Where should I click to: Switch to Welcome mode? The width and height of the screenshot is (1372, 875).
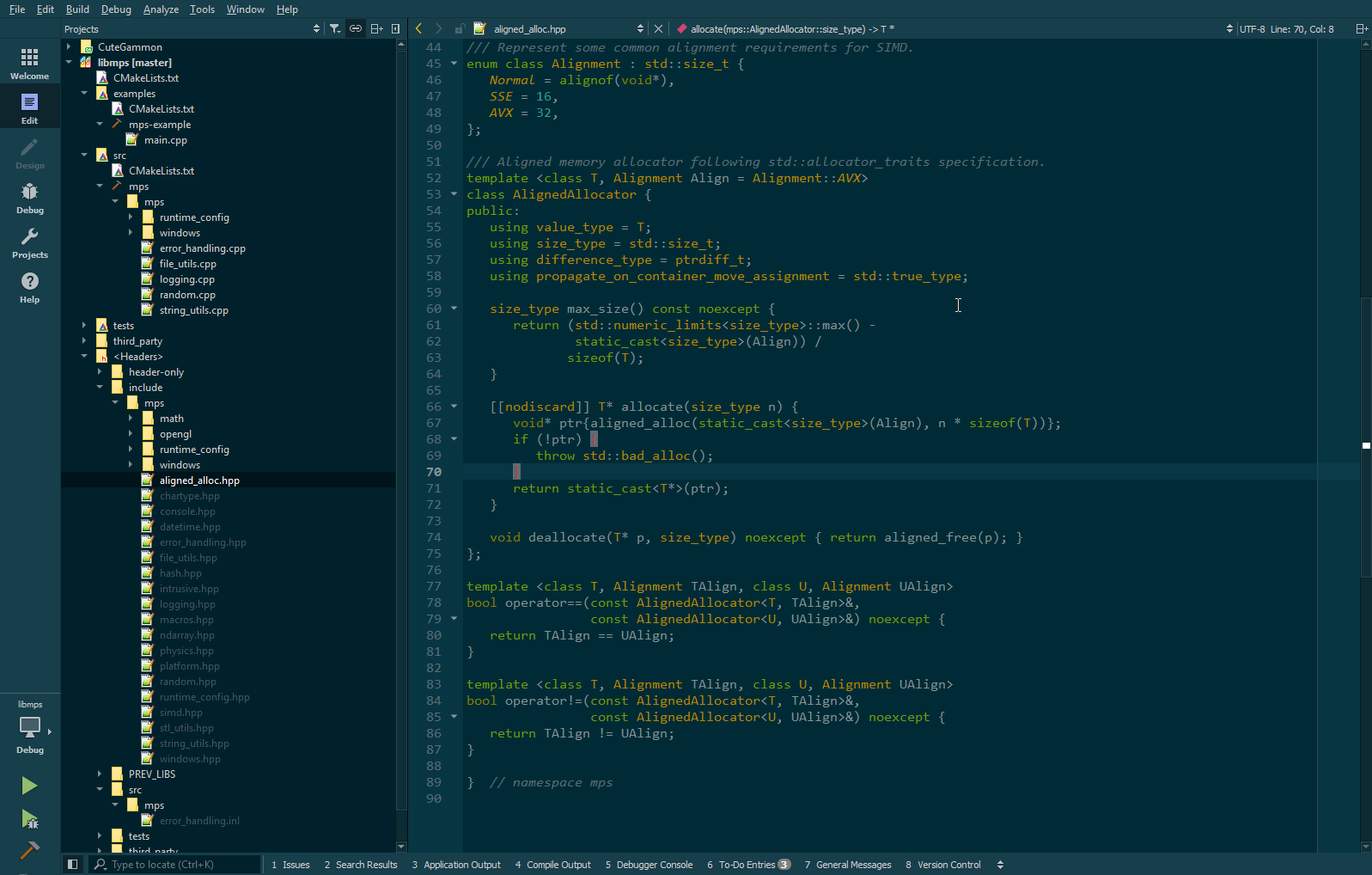click(x=30, y=64)
